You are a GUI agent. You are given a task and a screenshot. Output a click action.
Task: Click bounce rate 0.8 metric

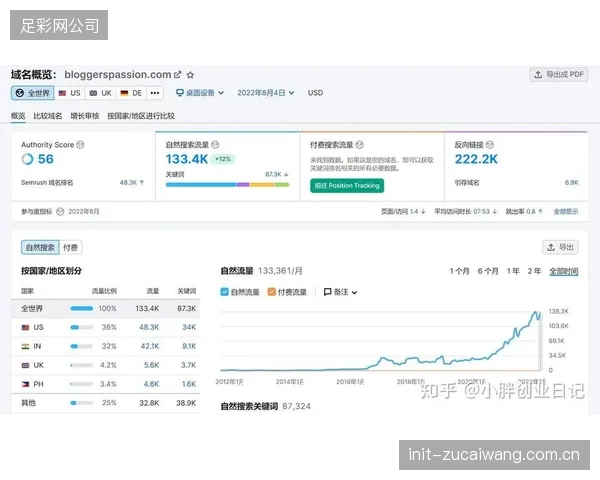[524, 212]
